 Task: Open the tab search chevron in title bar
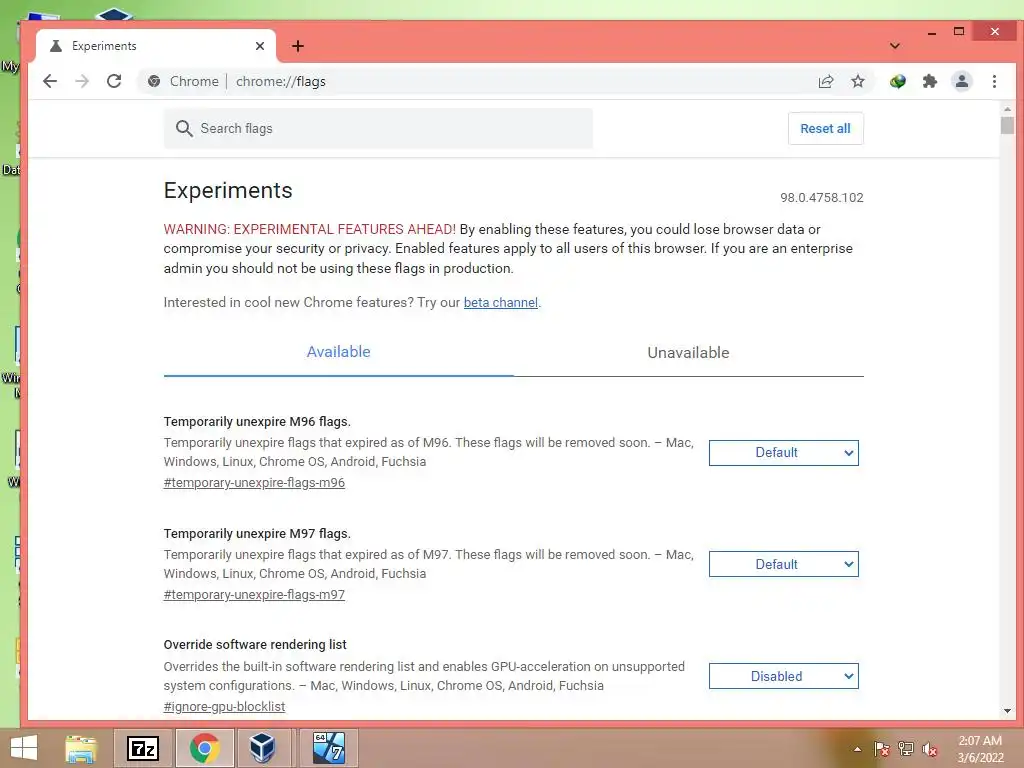click(895, 46)
